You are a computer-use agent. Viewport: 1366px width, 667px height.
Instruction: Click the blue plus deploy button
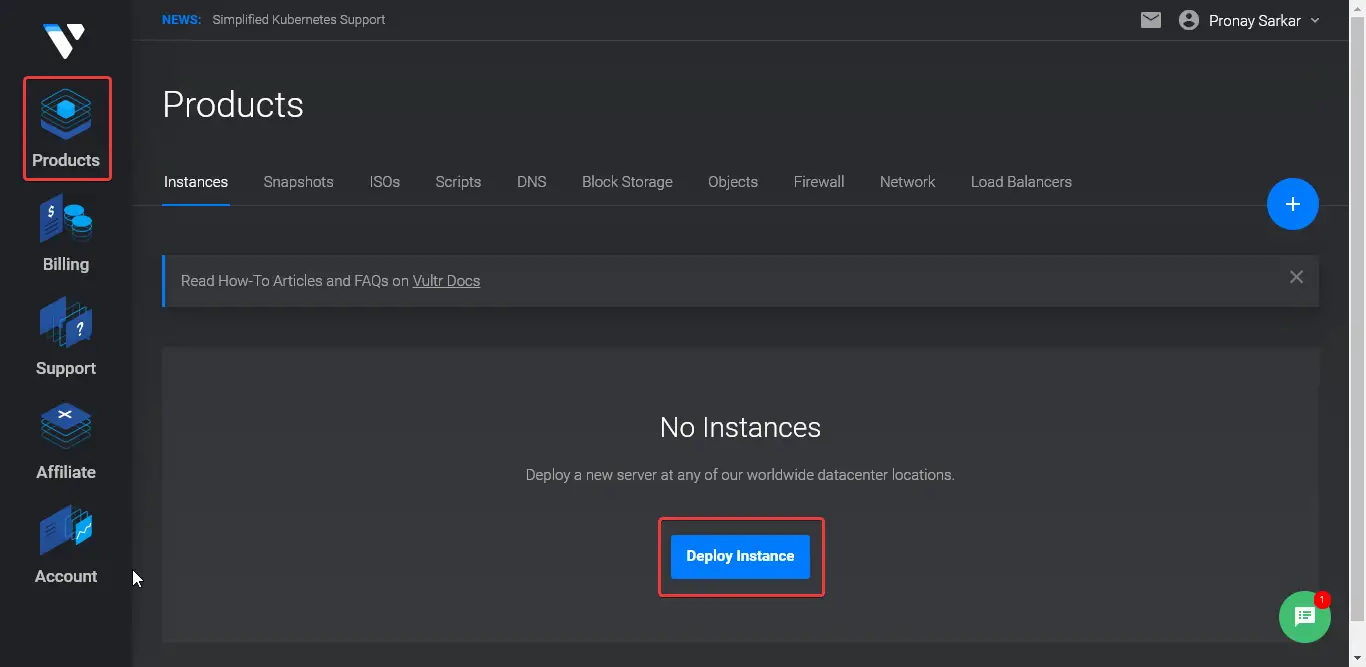tap(1293, 204)
